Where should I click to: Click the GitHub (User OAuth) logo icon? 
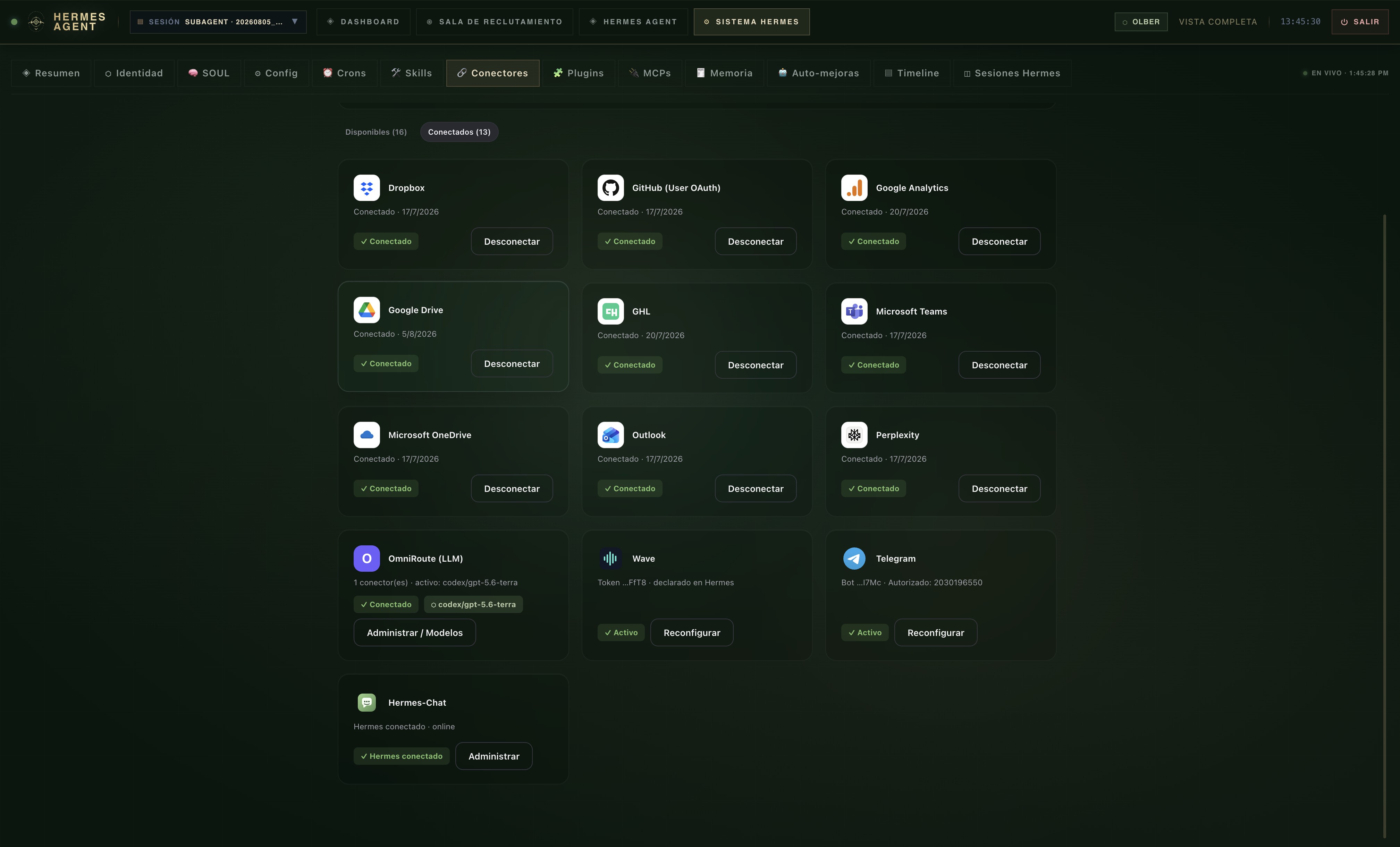[x=611, y=187]
